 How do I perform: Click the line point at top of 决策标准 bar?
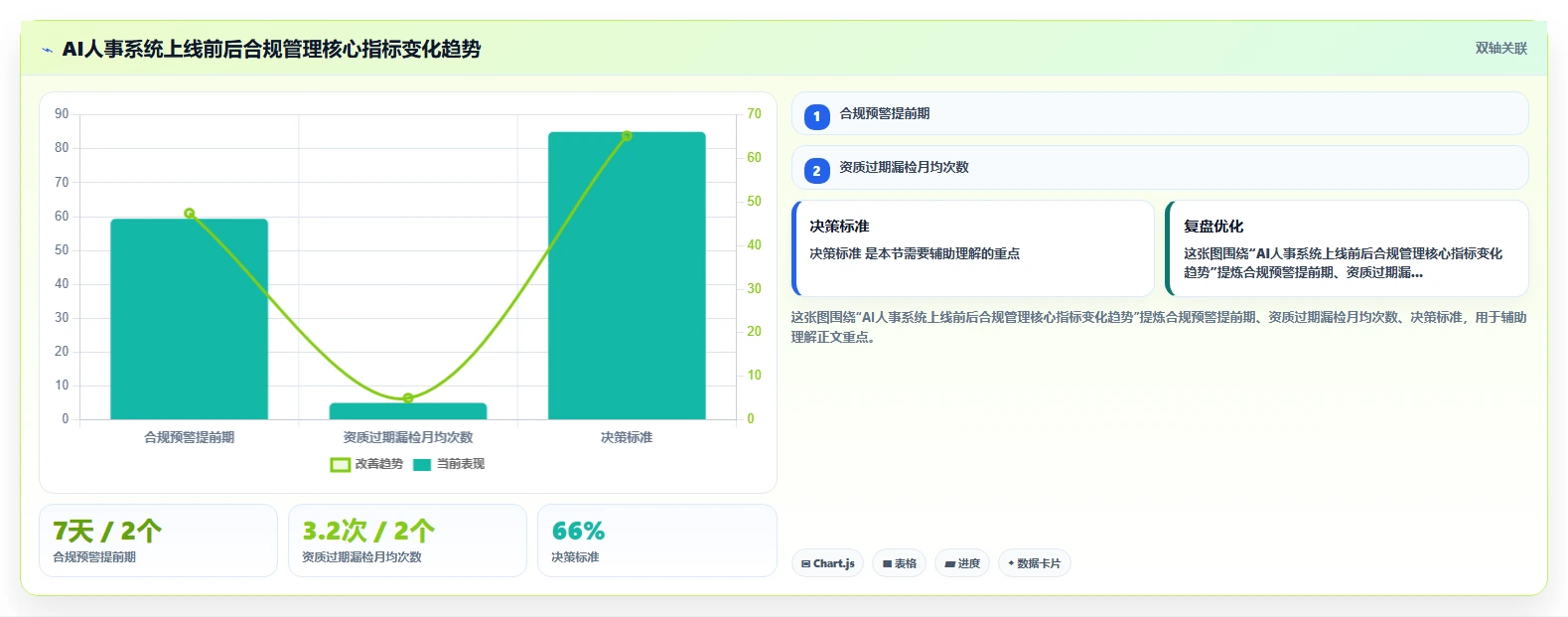tap(627, 136)
